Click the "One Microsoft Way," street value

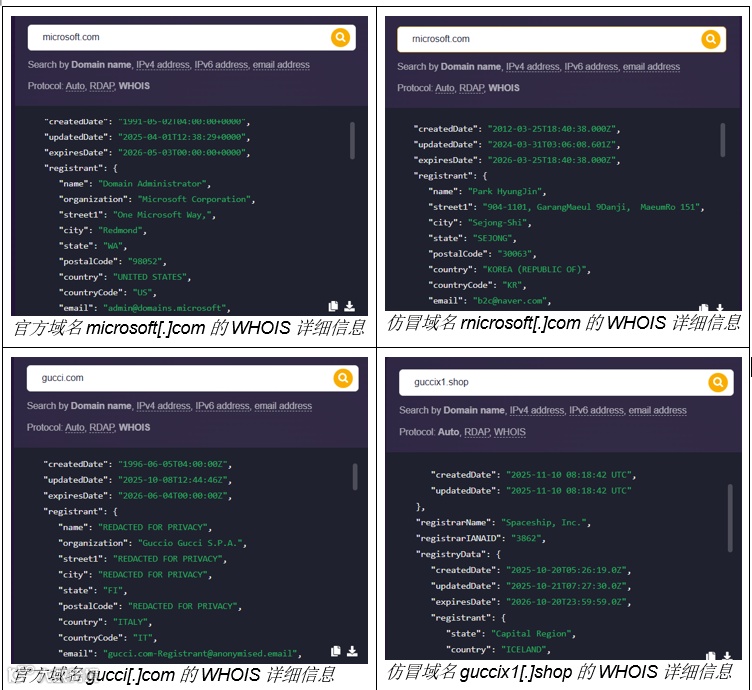click(162, 215)
